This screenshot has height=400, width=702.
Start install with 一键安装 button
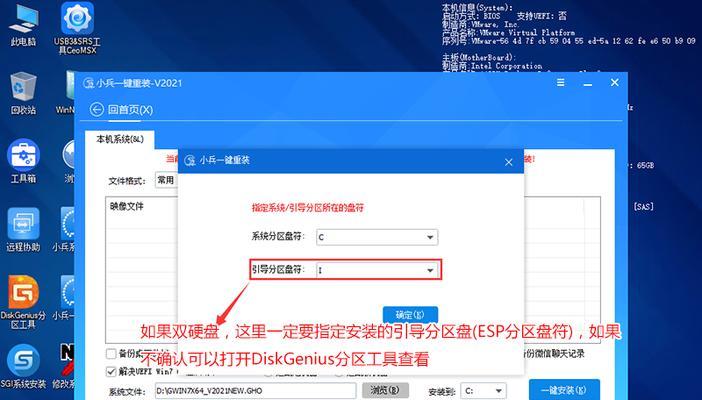pyautogui.click(x=564, y=390)
